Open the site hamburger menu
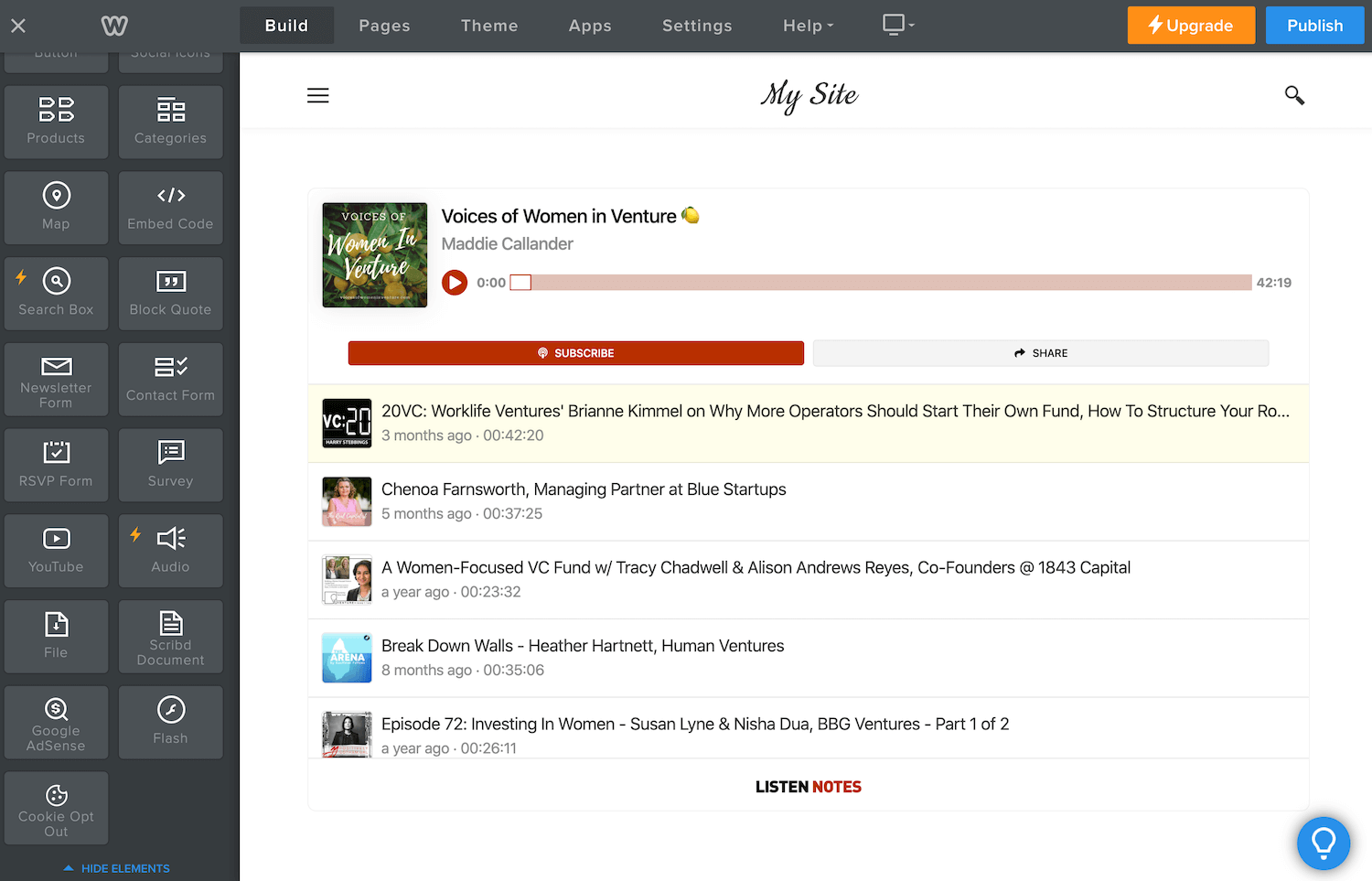The width and height of the screenshot is (1372, 881). 317,95
